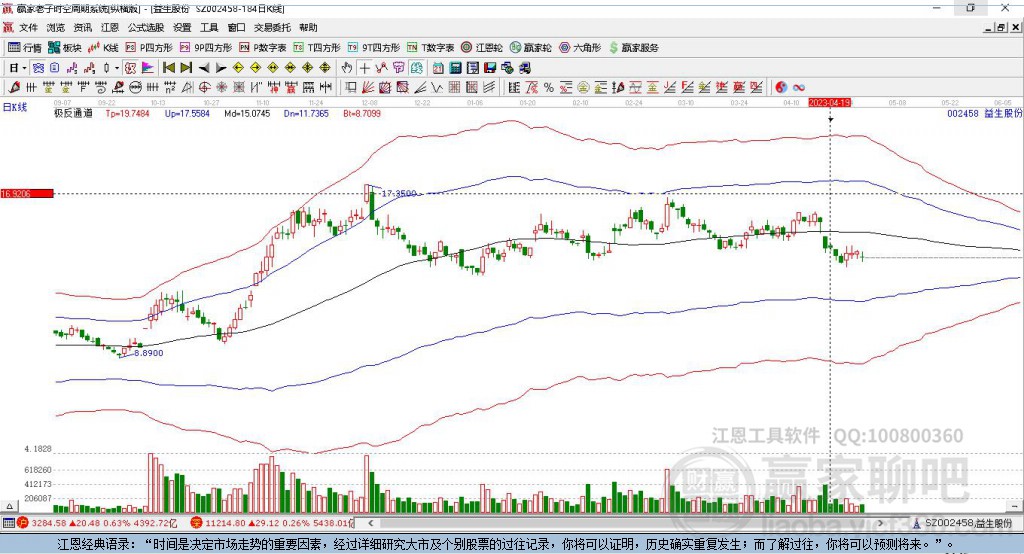Click the last yellow diamond arrow icon
The width and height of the screenshot is (1024, 554).
point(325,68)
